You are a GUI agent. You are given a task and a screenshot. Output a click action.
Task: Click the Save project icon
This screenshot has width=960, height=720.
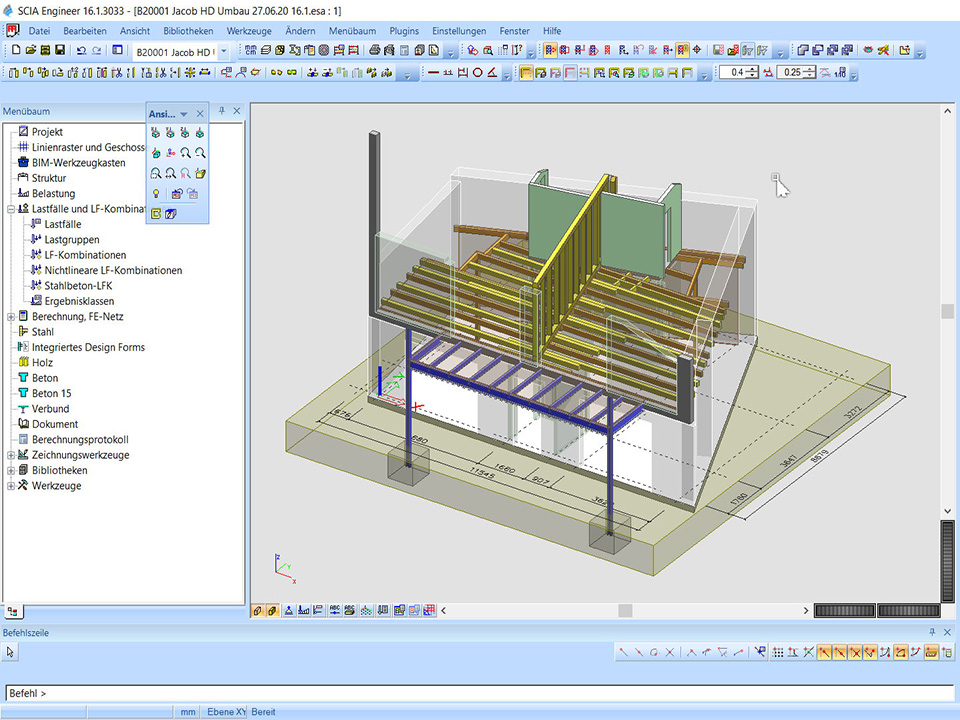(x=60, y=51)
